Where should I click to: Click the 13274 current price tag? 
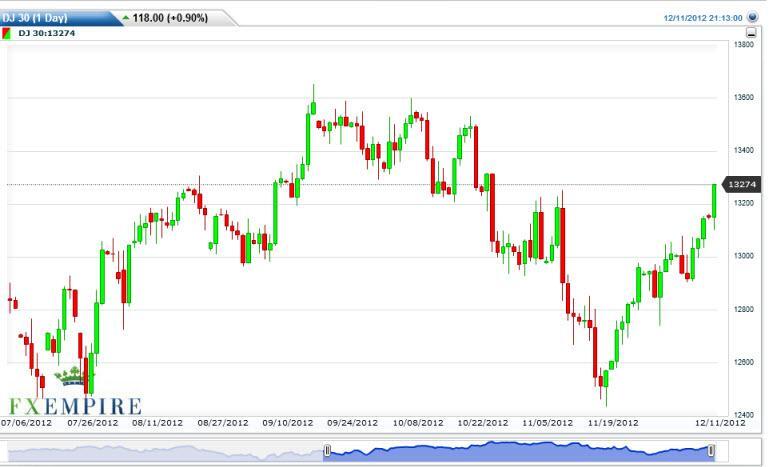pos(743,185)
